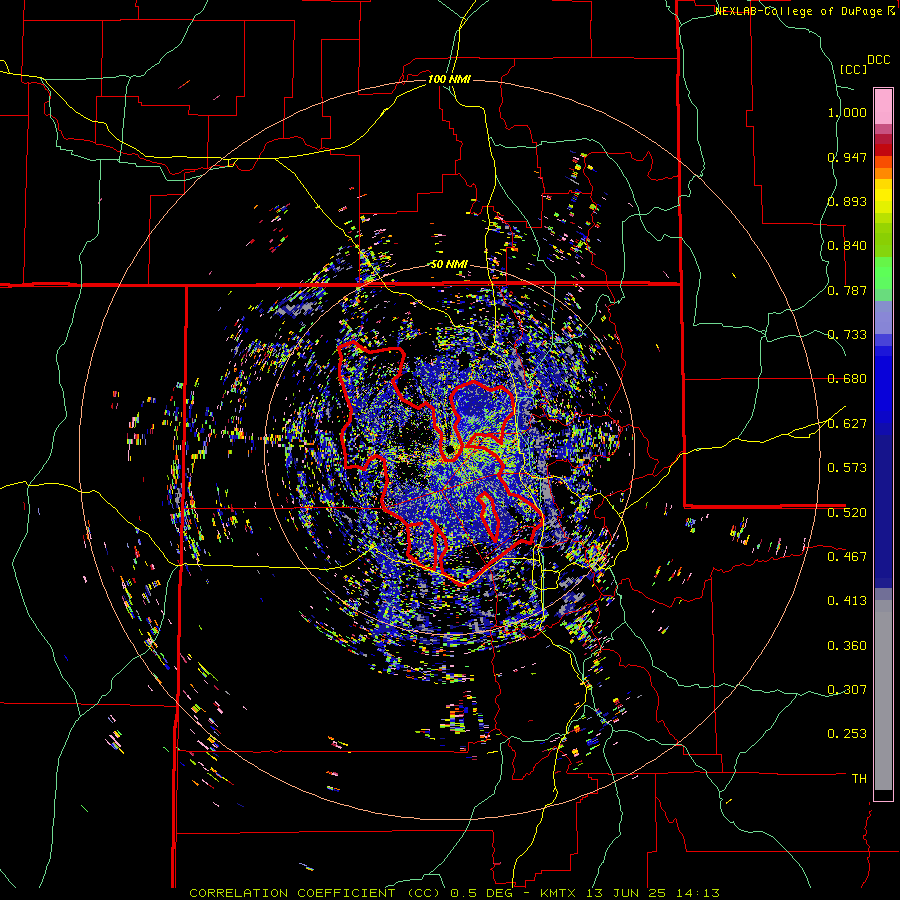Select the 0.467 legend value
The width and height of the screenshot is (900, 900).
(x=847, y=556)
